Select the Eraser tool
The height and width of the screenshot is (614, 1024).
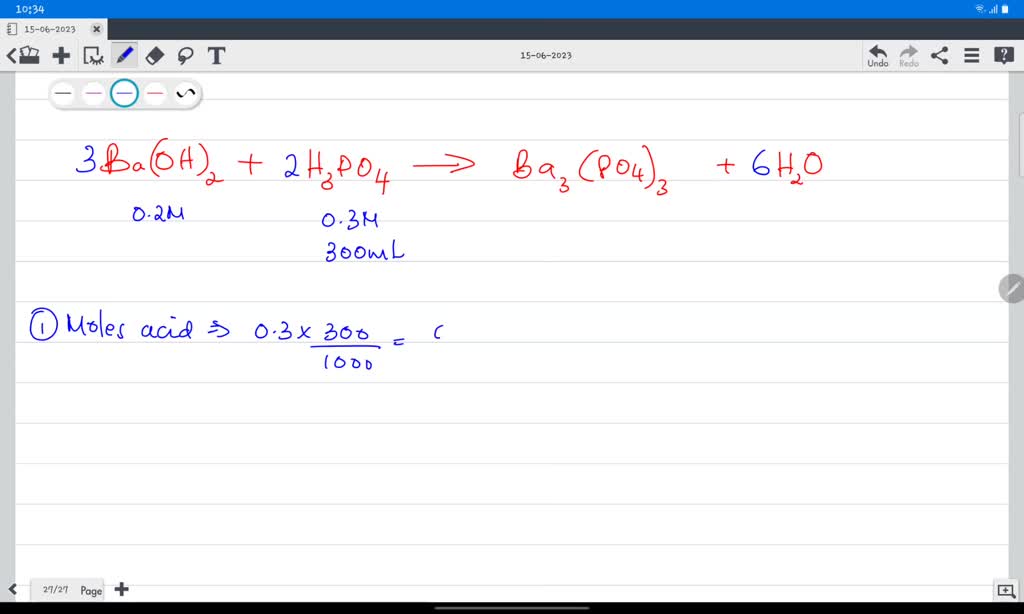click(x=153, y=55)
